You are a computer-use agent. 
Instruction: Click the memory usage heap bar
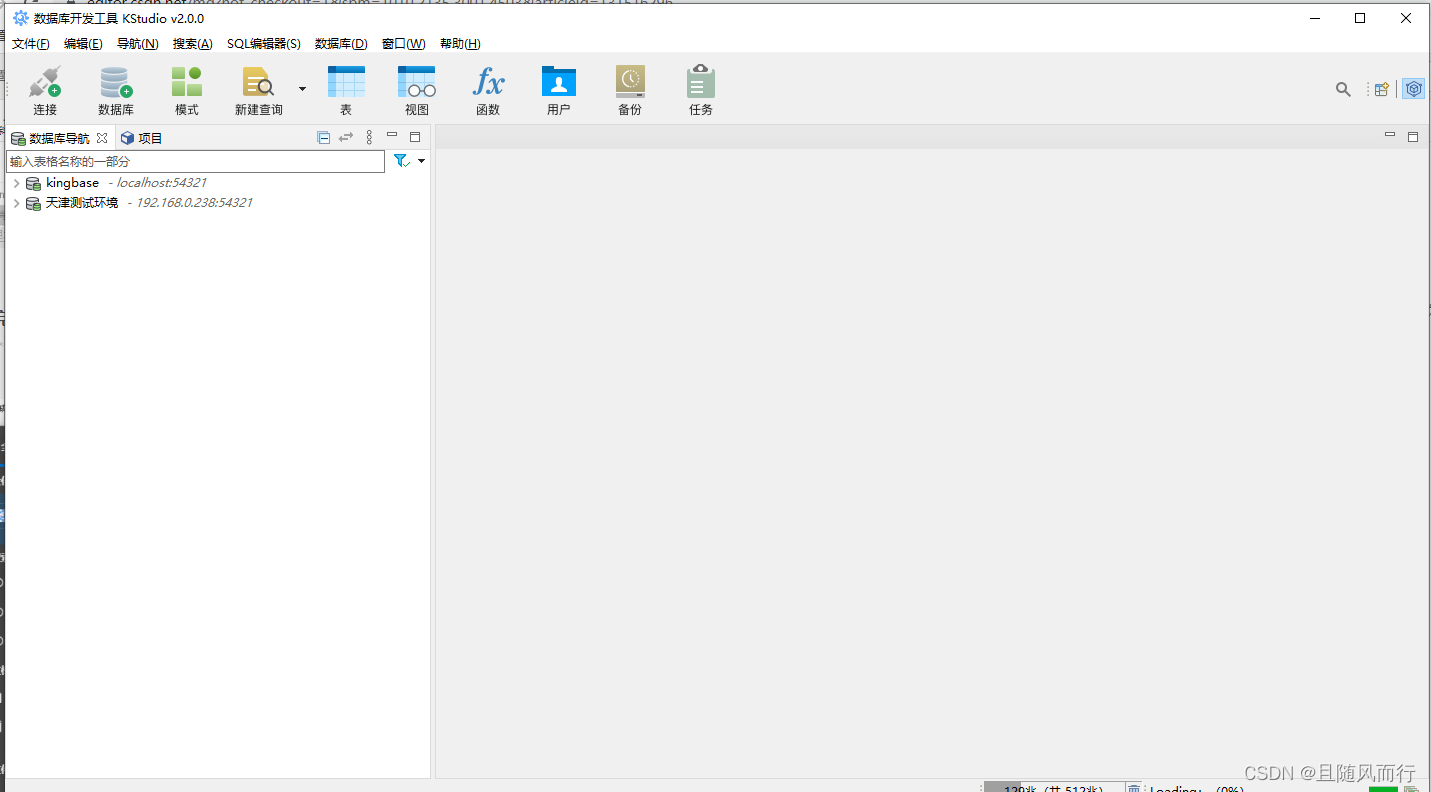(1053, 788)
